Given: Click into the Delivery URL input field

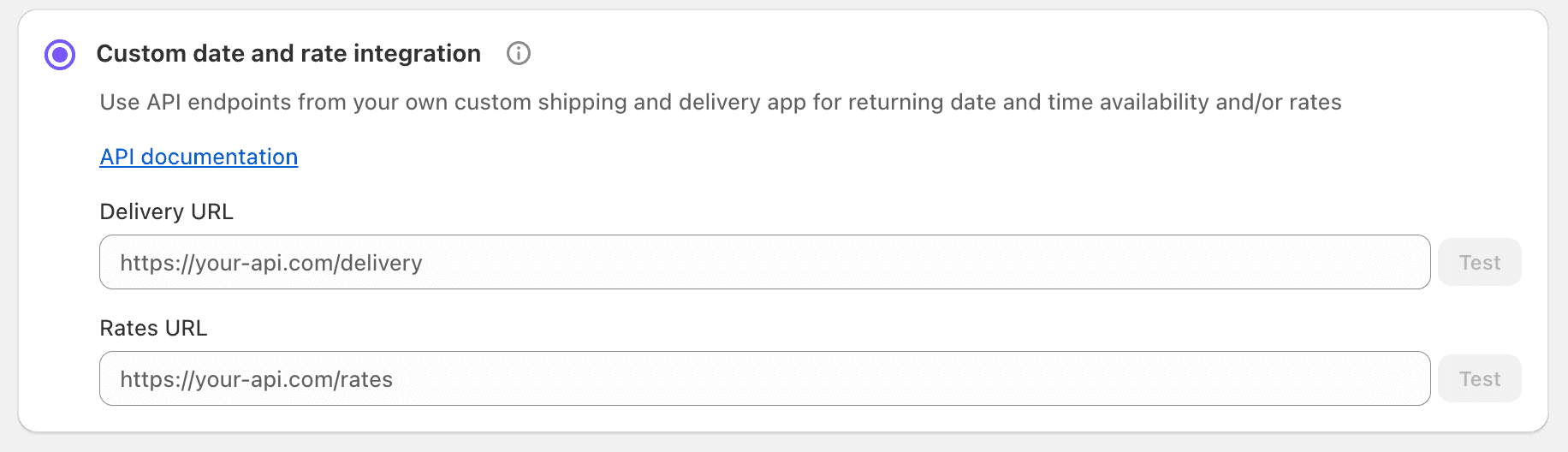Looking at the screenshot, I should 764,262.
